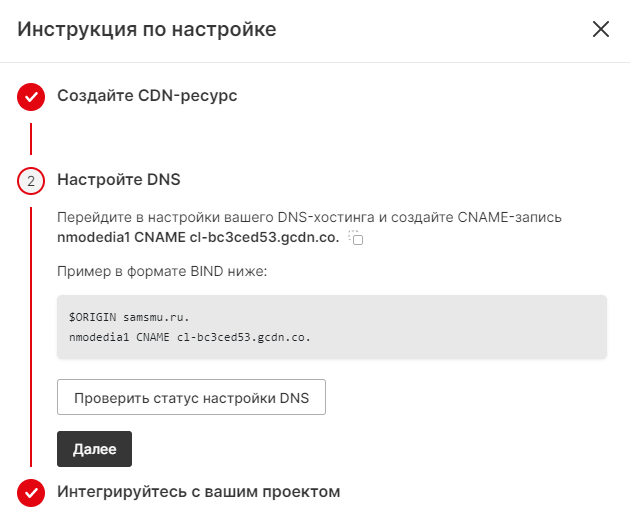
Task: Expand the Интегрируйтесь с вашим проектом step
Action: (x=198, y=491)
